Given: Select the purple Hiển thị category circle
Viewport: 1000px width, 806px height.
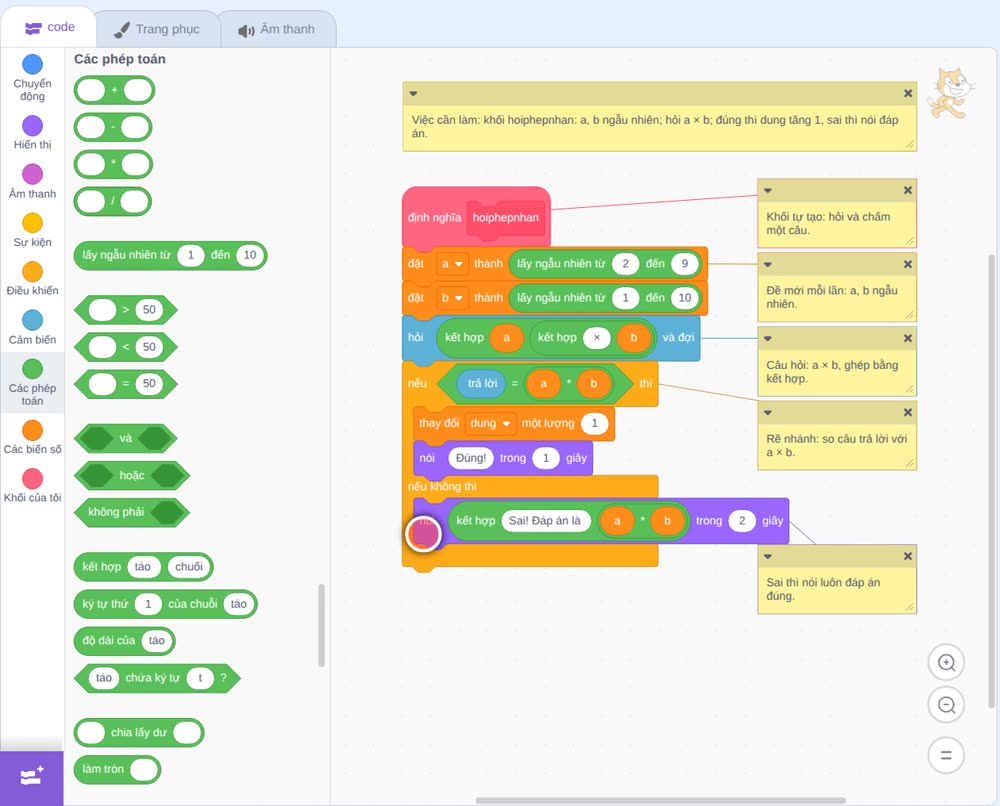Looking at the screenshot, I should (x=33, y=126).
